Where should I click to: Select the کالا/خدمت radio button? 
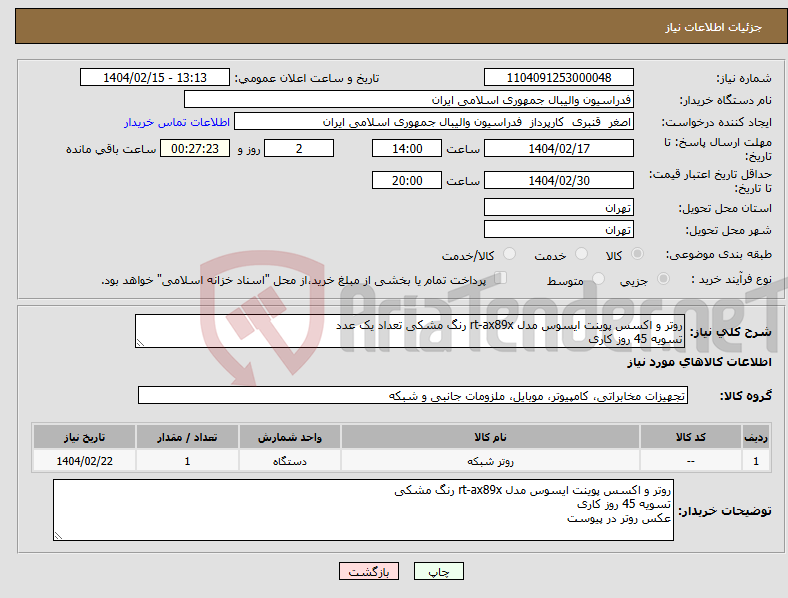(509, 254)
